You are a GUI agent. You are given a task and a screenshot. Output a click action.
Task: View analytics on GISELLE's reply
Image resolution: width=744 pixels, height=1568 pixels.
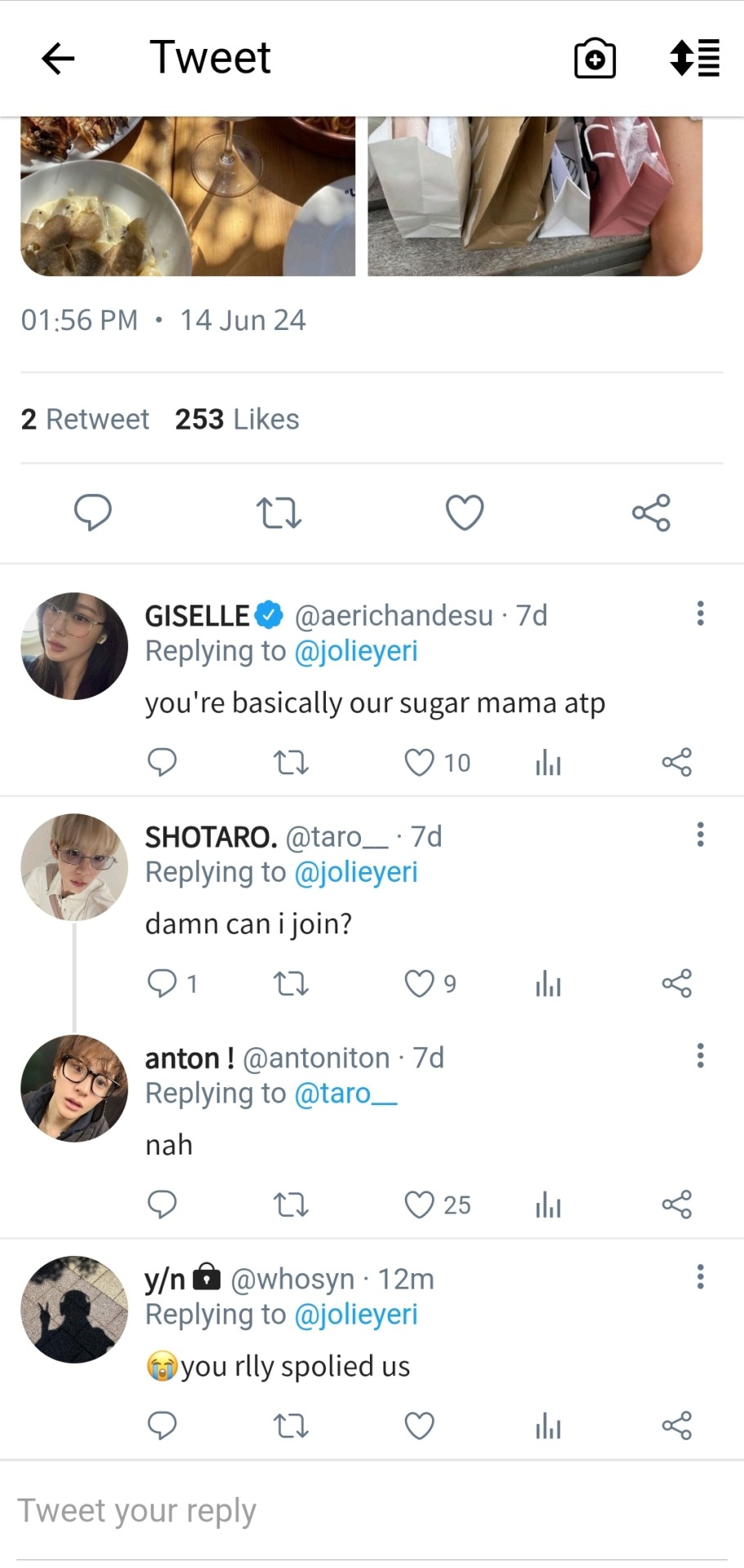tap(548, 763)
